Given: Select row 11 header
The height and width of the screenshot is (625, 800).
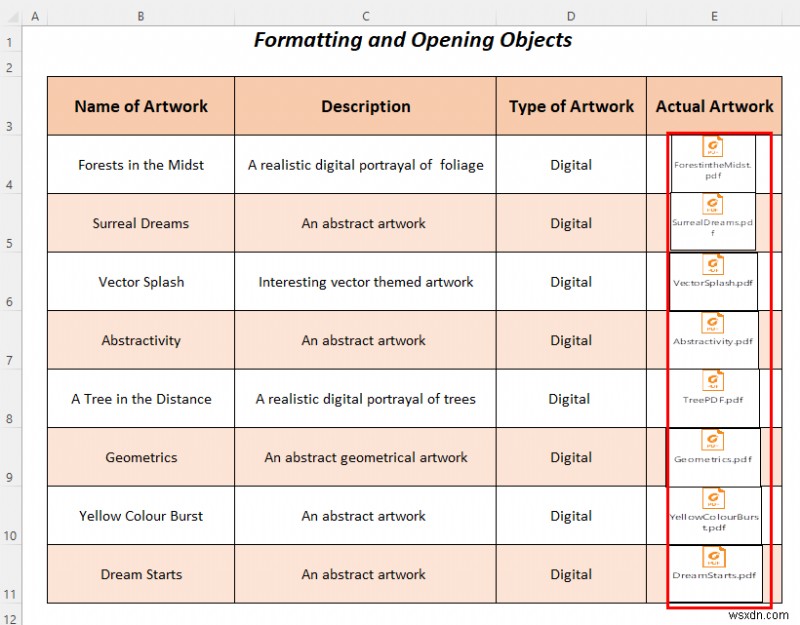Looking at the screenshot, I should [11, 574].
